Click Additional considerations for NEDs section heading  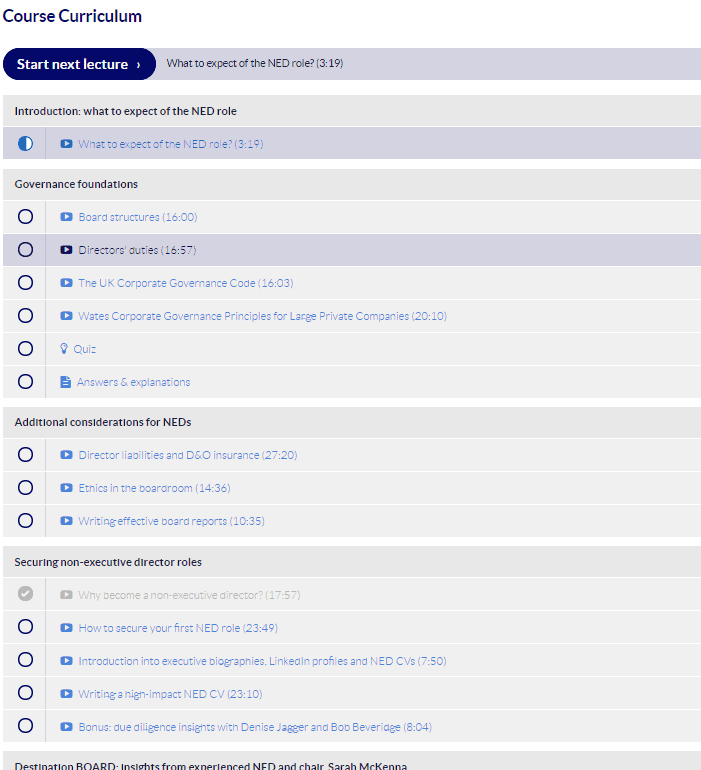[103, 422]
